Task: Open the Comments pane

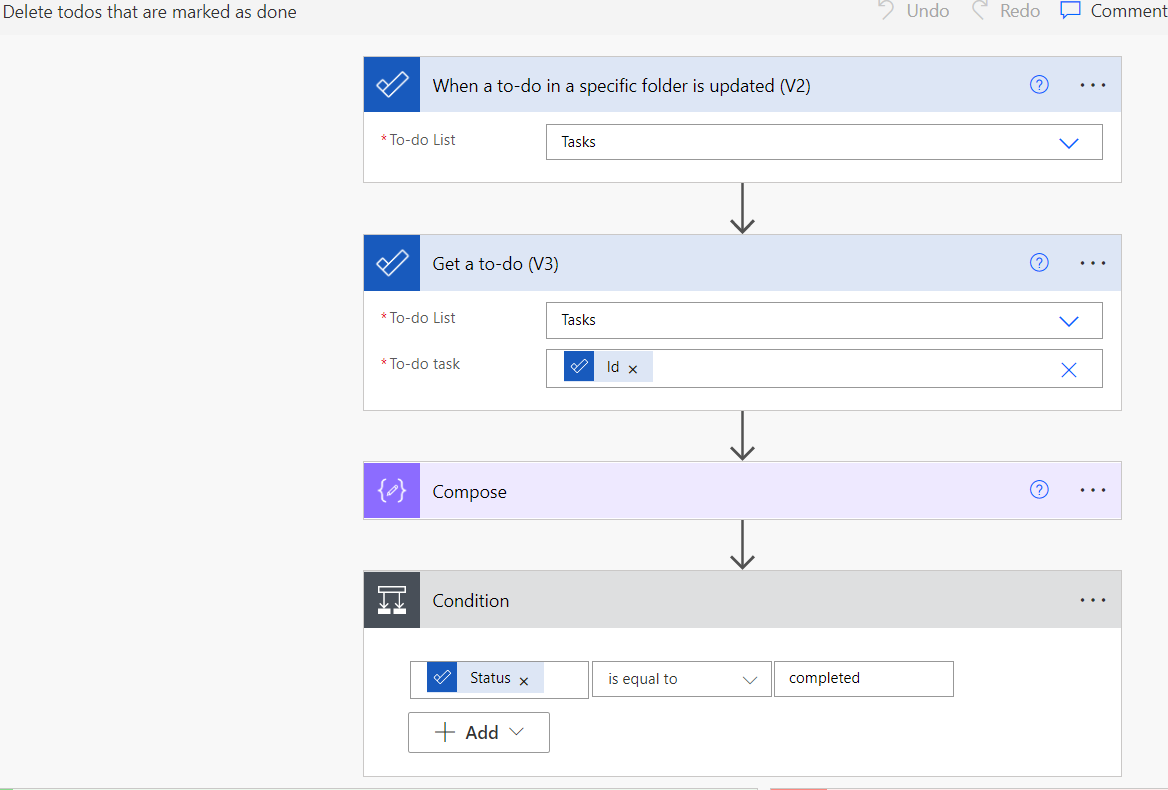Action: point(1114,11)
